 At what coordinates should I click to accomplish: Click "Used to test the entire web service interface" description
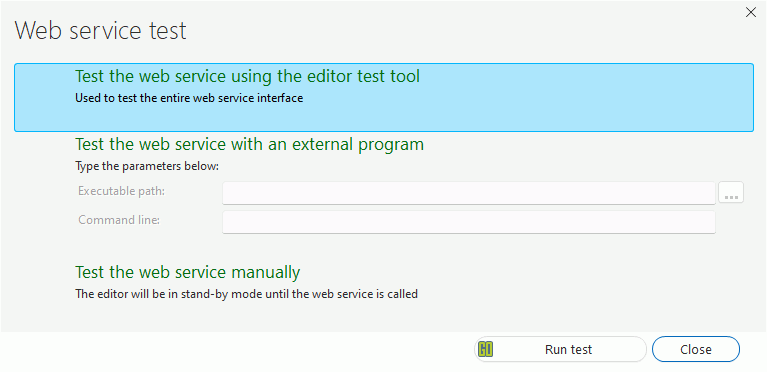click(189, 98)
